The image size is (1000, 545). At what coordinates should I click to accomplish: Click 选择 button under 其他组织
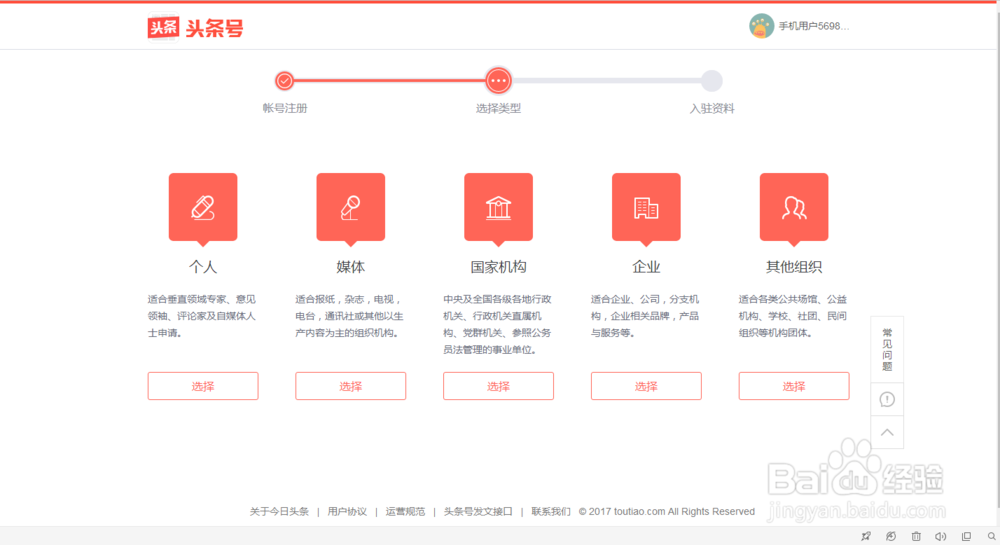pos(794,386)
